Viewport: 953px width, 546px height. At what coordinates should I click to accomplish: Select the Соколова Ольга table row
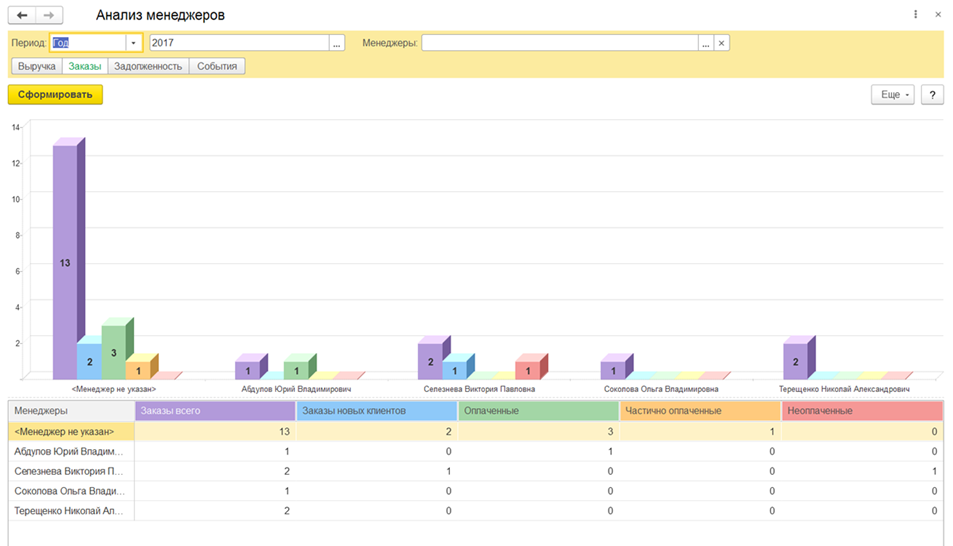point(70,491)
